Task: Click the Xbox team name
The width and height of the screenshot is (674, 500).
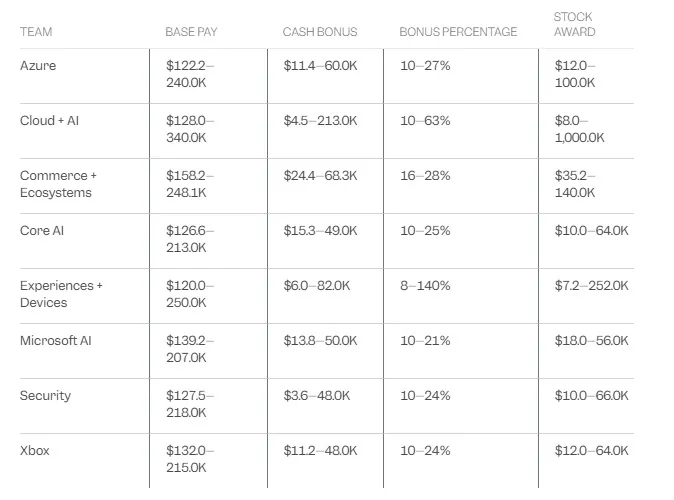Action: (34, 451)
